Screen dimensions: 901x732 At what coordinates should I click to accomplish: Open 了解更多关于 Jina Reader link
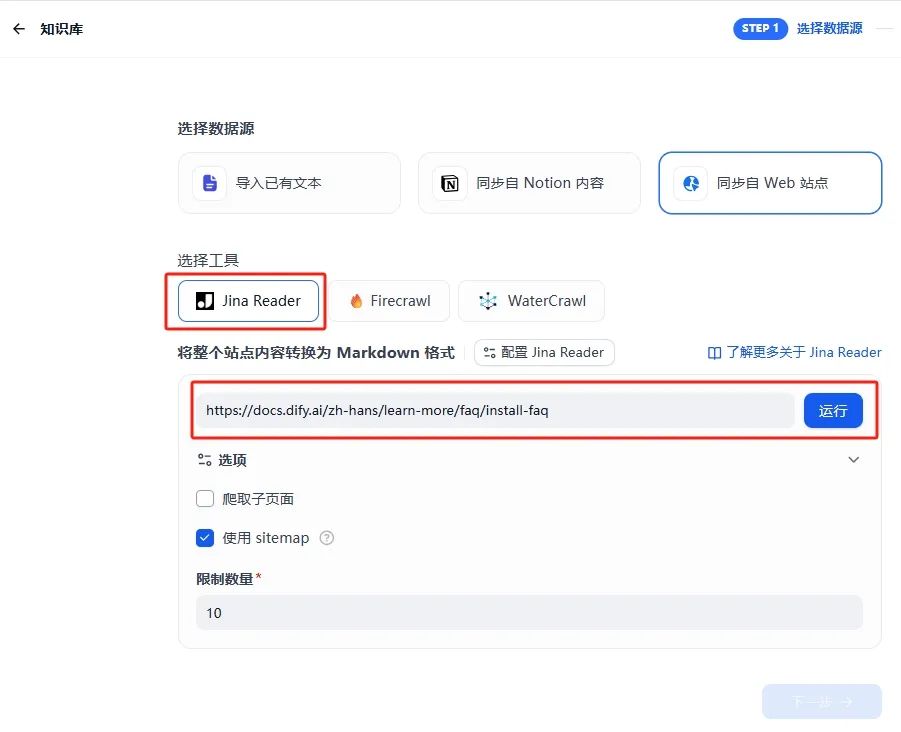pos(797,352)
